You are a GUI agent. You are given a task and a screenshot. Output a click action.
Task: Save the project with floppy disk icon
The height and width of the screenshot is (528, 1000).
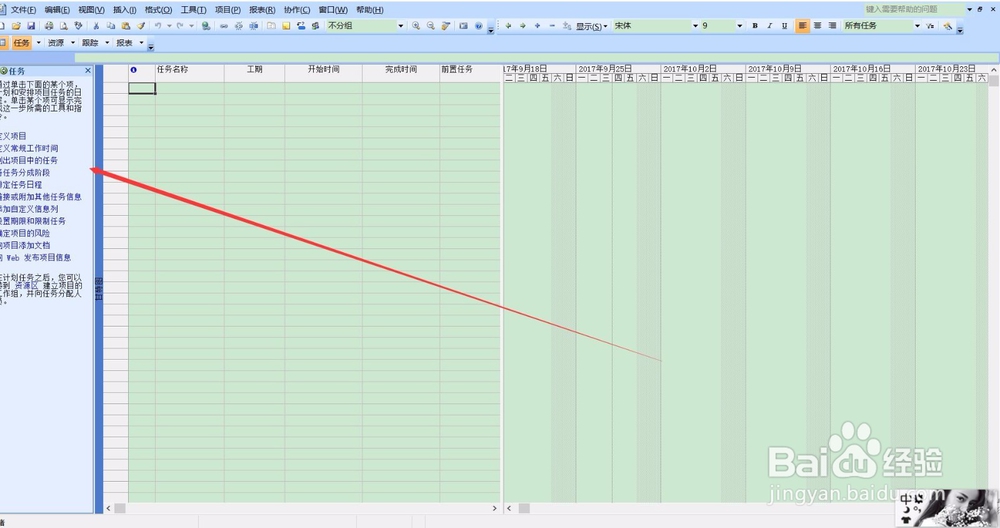[x=31, y=26]
